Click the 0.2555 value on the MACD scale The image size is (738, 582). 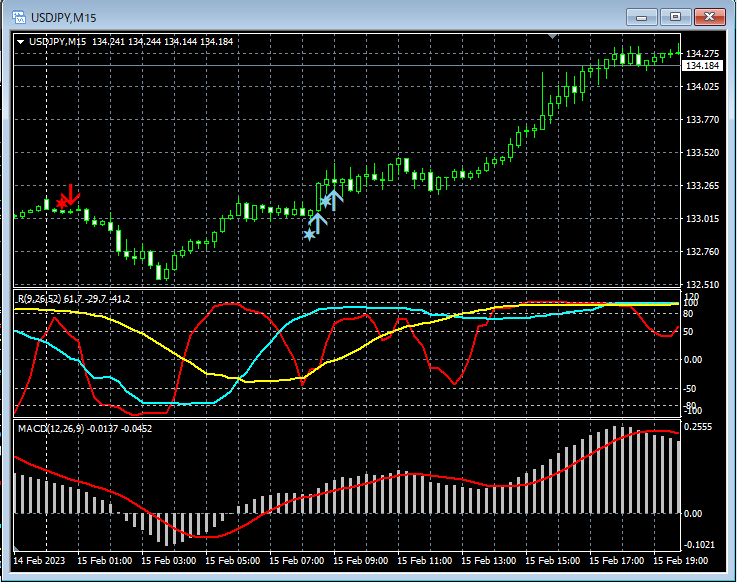coord(698,427)
